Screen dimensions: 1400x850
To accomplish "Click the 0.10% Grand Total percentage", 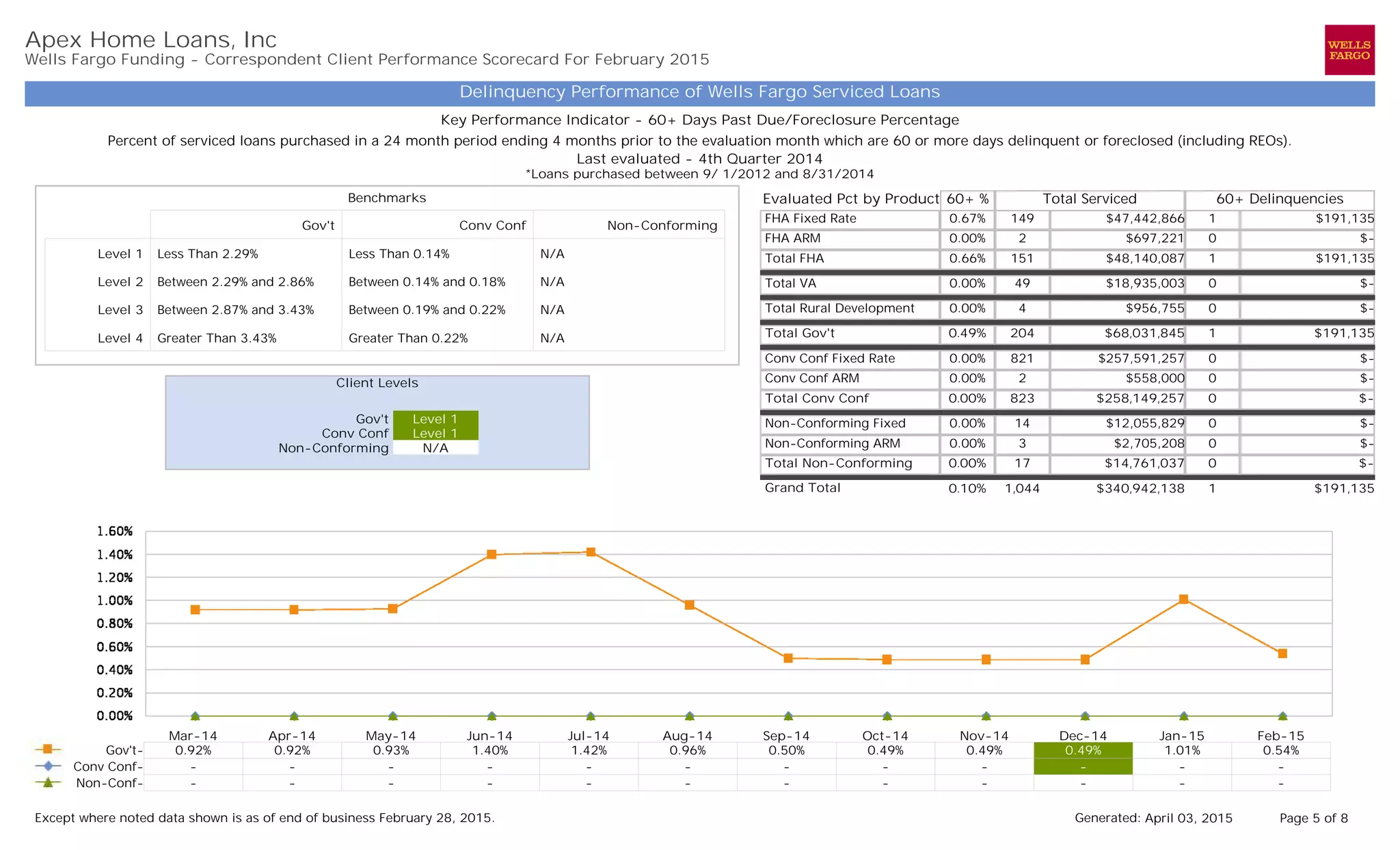I will 967,488.
